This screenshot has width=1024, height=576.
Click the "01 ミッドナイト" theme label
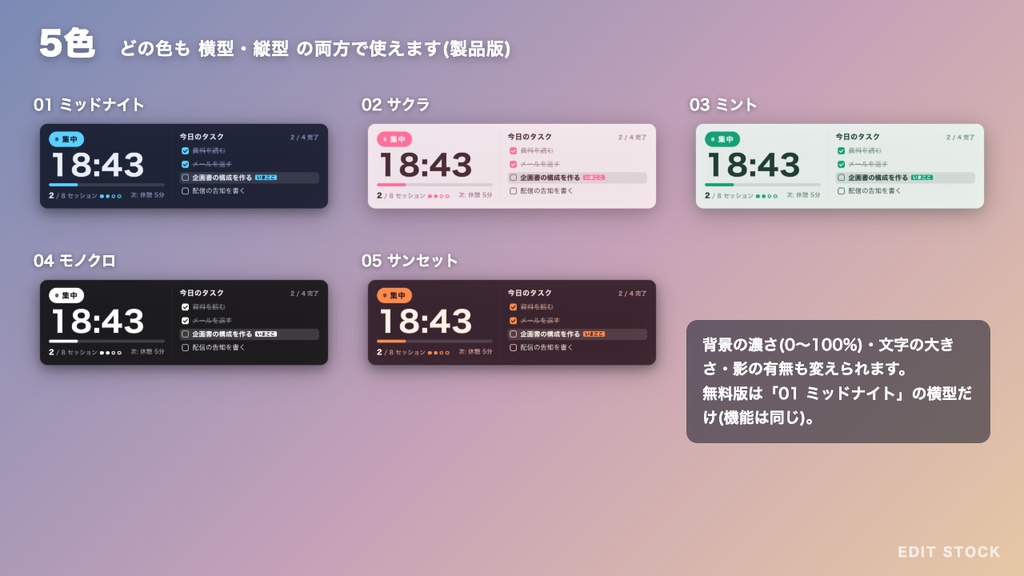[89, 104]
